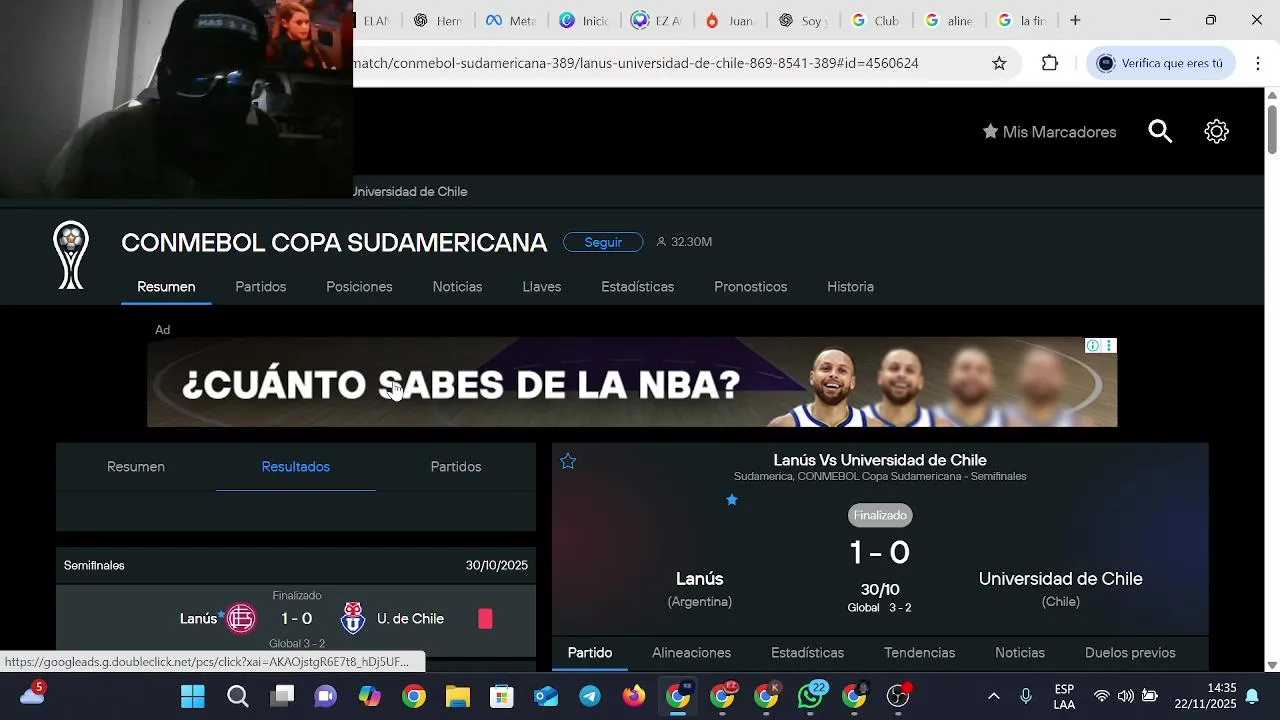Open Copilot from the taskbar
This screenshot has height=720, width=1280.
pos(370,696)
